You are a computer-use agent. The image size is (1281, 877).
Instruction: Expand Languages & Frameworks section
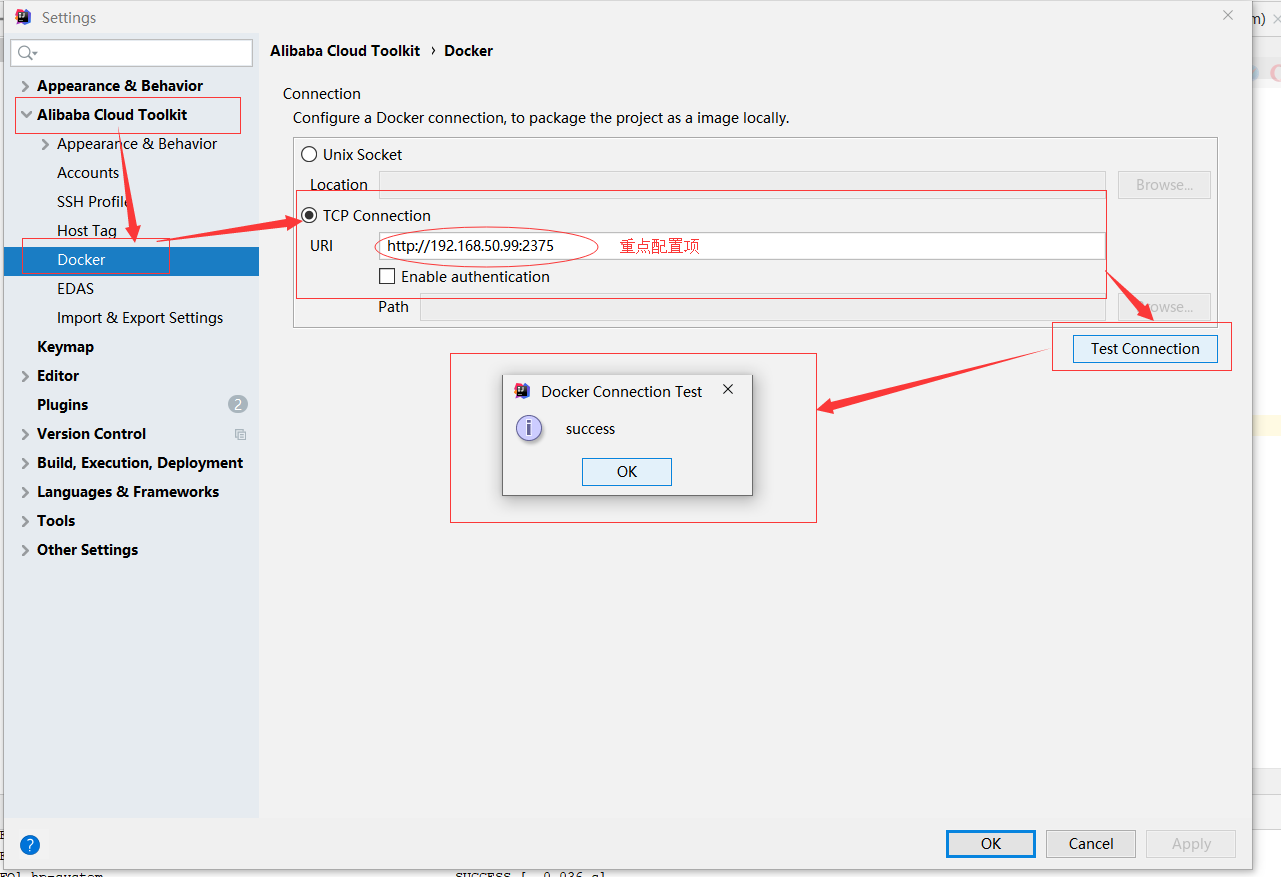pyautogui.click(x=26, y=493)
